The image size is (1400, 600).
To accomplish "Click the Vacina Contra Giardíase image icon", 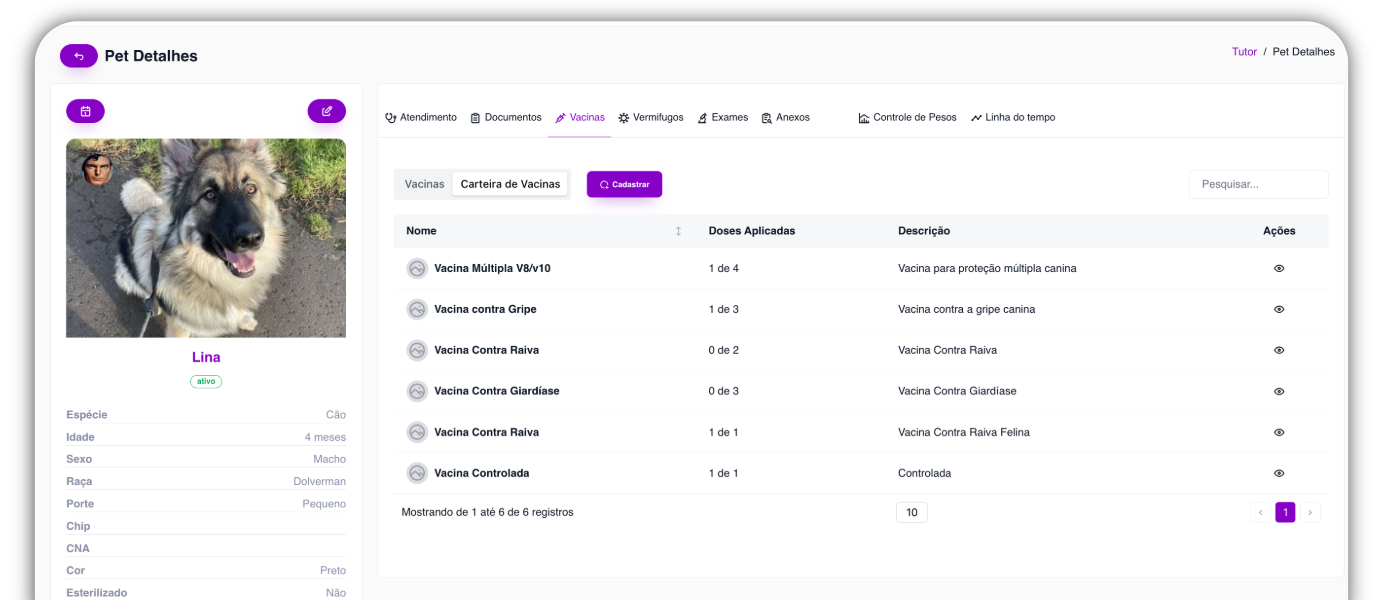I will pos(417,391).
